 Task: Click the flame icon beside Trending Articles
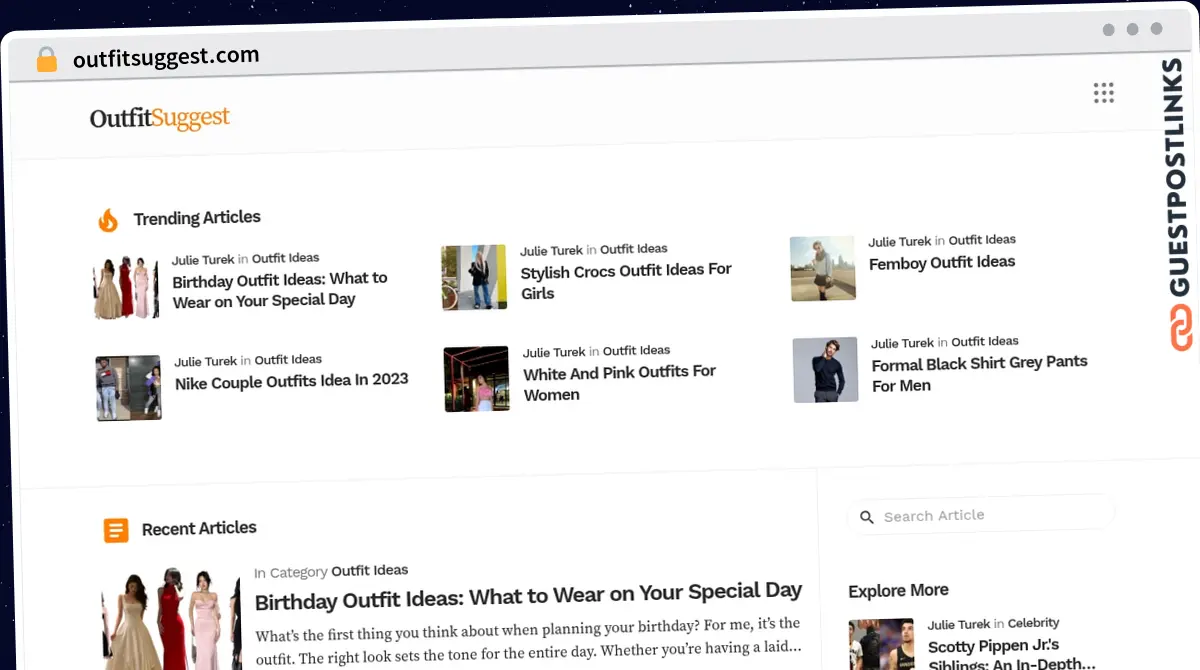coord(108,221)
